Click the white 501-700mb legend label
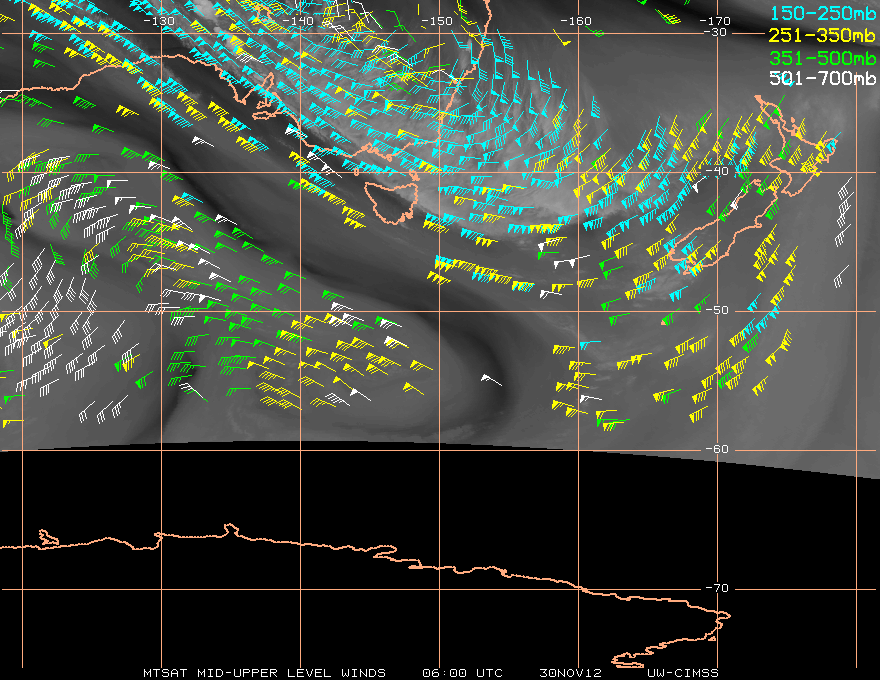Image resolution: width=880 pixels, height=680 pixels. [822, 78]
